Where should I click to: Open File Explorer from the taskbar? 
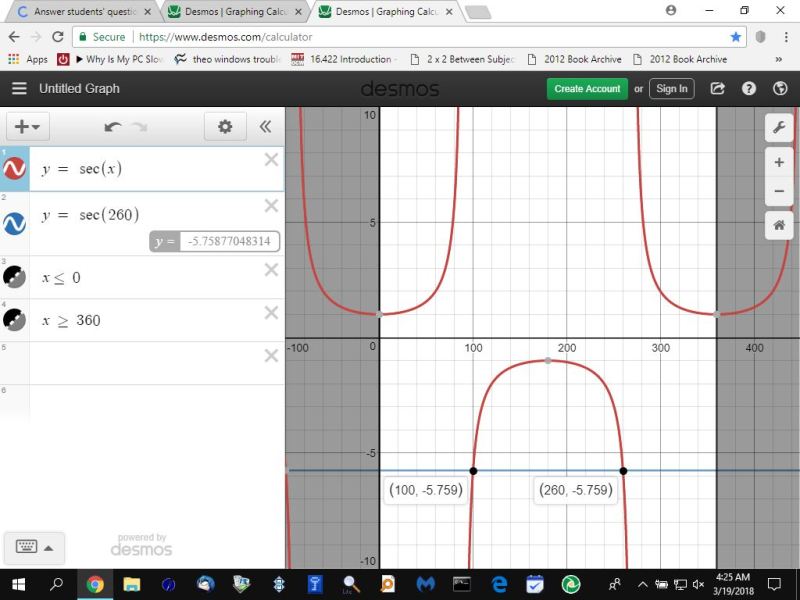(x=131, y=584)
